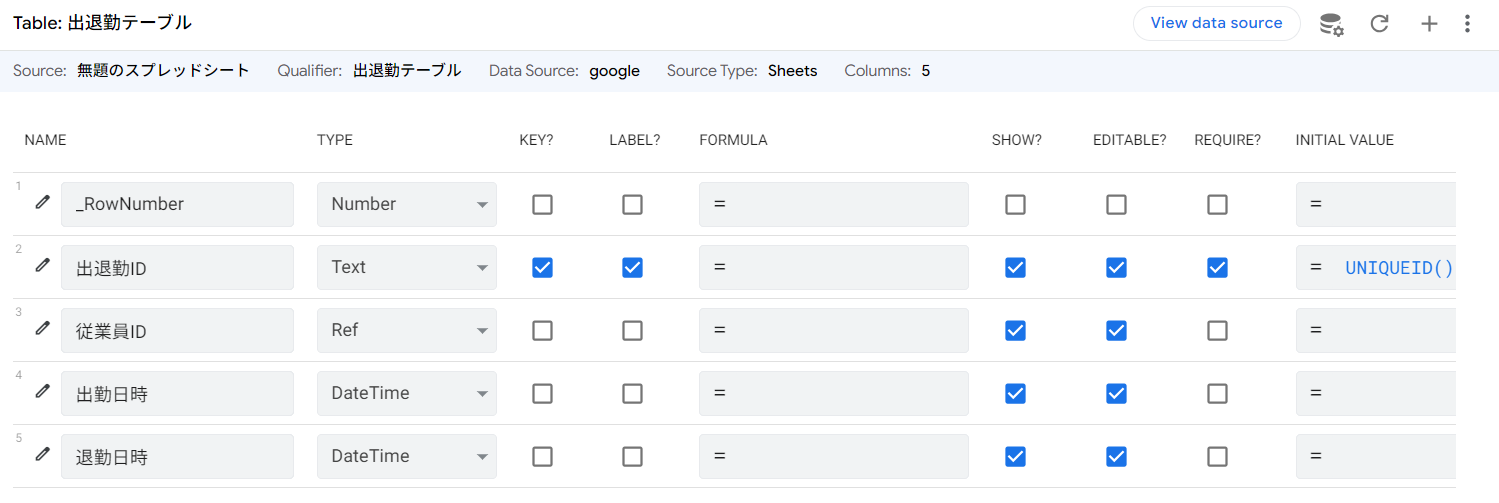Expand the DateTime type dropdown for 出勤日時
The width and height of the screenshot is (1499, 503).
tap(406, 393)
